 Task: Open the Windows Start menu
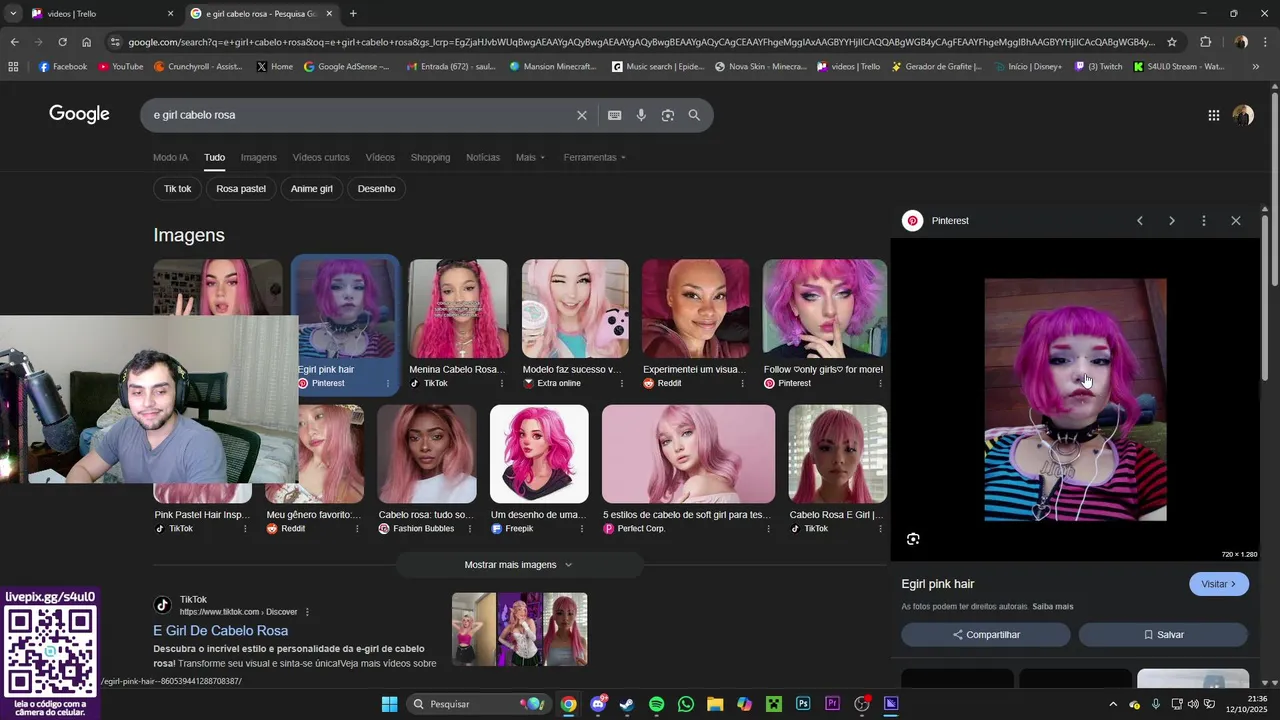(390, 704)
